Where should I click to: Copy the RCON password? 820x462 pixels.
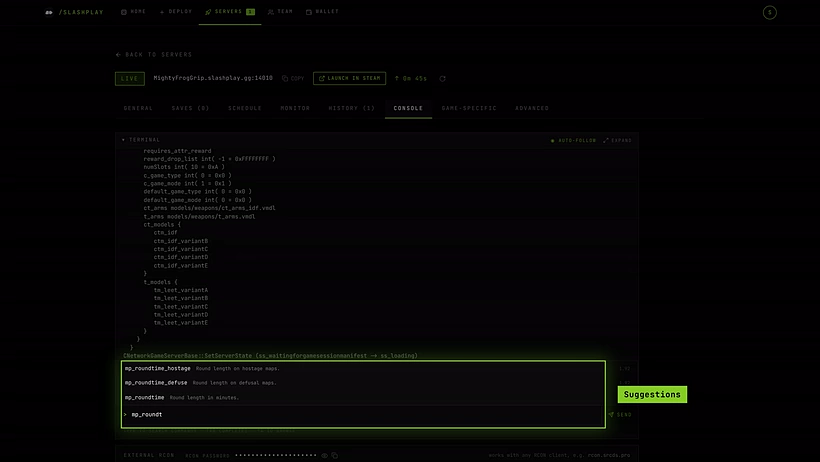tap(335, 456)
